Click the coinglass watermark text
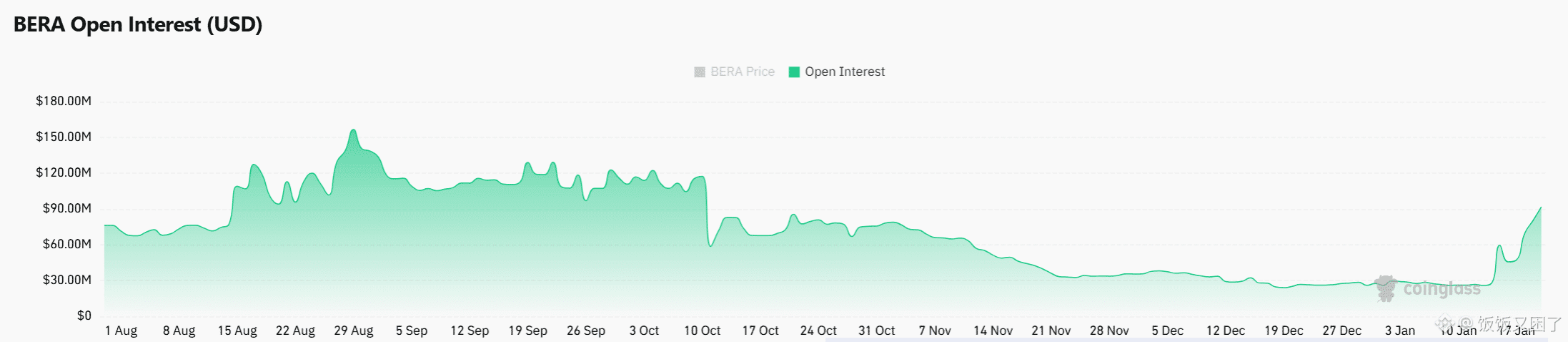 pyautogui.click(x=1442, y=289)
